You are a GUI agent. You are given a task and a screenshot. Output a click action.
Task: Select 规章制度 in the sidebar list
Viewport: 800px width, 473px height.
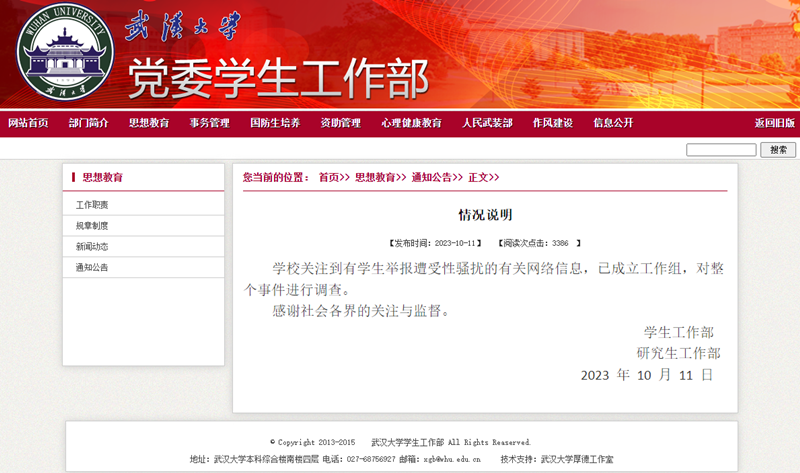[x=92, y=226]
